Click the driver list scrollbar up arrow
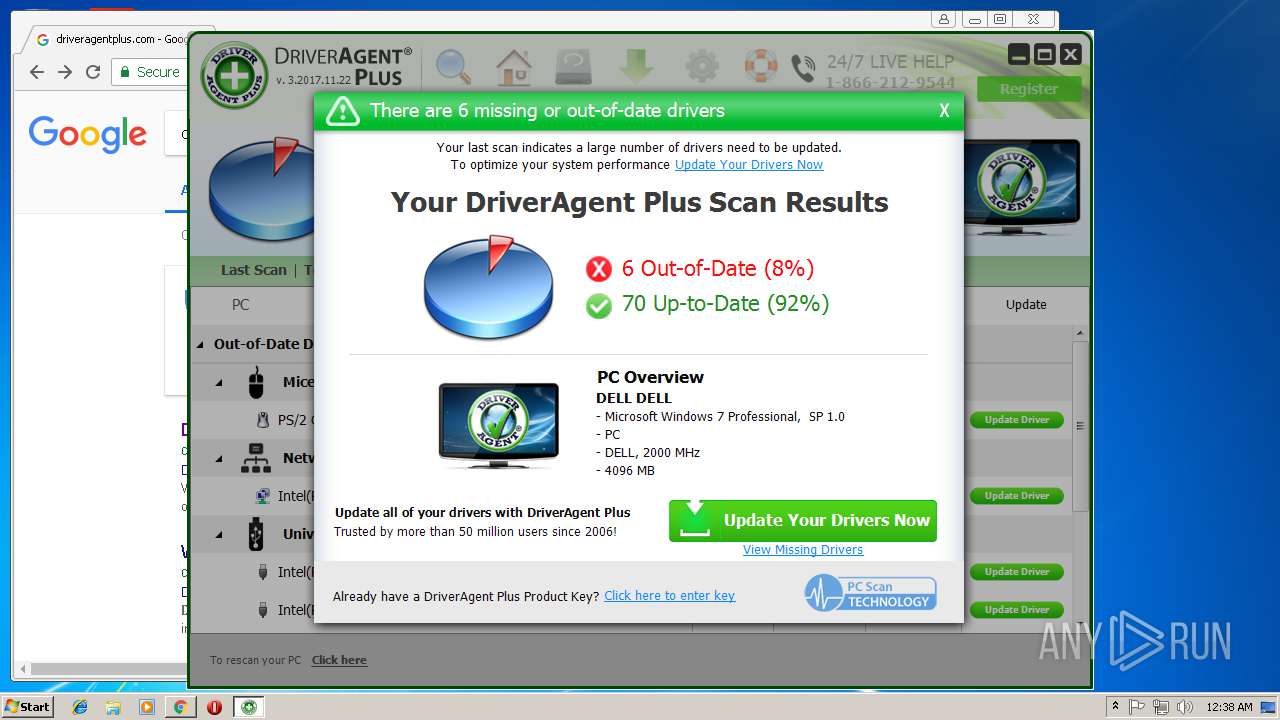The image size is (1280, 720). point(1080,333)
